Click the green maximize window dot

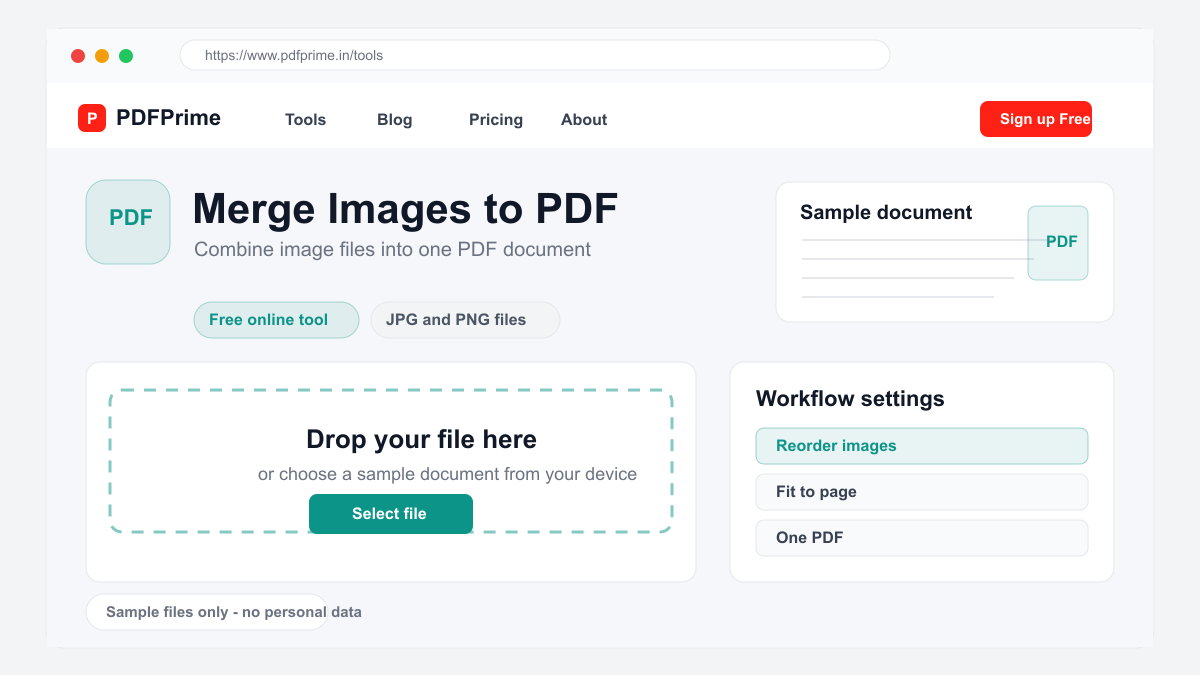point(126,56)
